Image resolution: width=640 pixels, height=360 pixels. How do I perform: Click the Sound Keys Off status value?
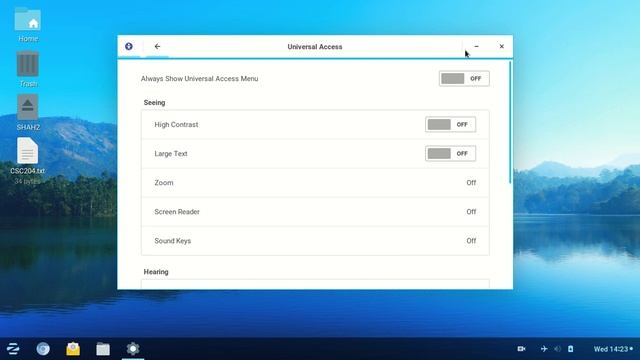click(x=471, y=241)
